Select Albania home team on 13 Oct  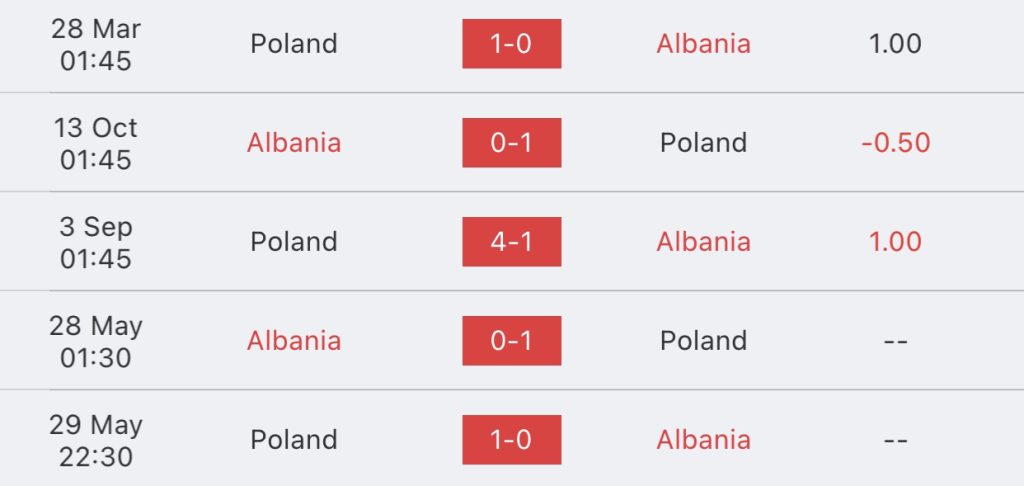(294, 142)
